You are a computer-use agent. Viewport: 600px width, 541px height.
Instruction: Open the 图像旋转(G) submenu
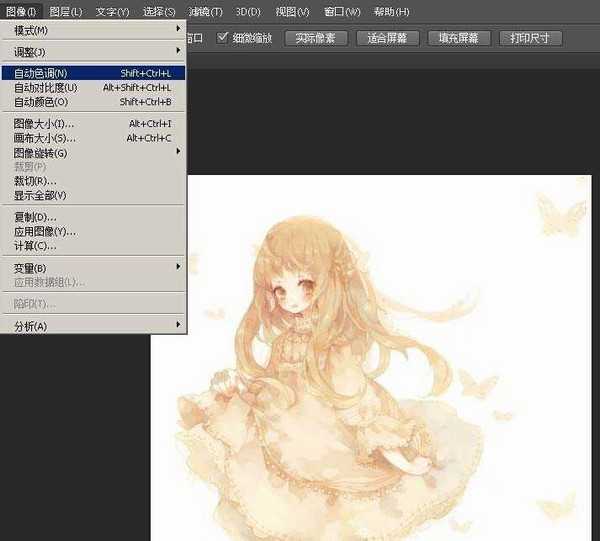(40, 153)
